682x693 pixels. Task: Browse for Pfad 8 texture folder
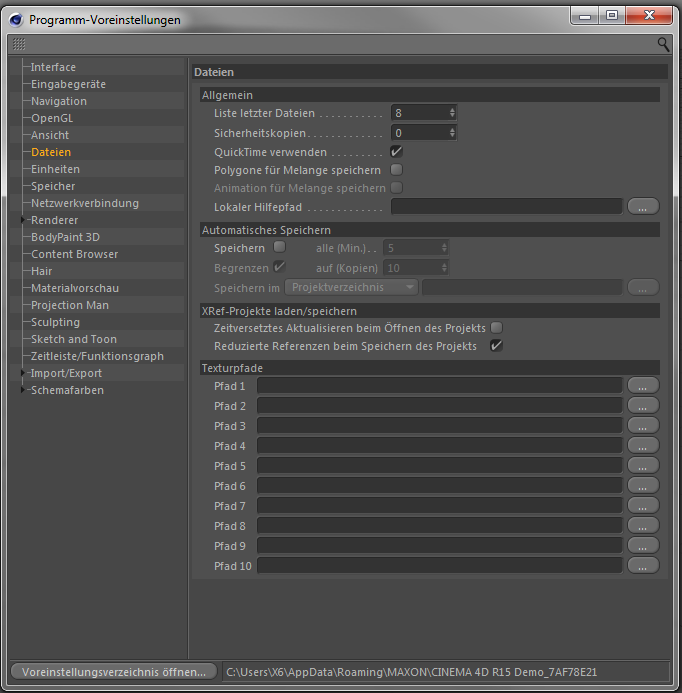(x=643, y=525)
